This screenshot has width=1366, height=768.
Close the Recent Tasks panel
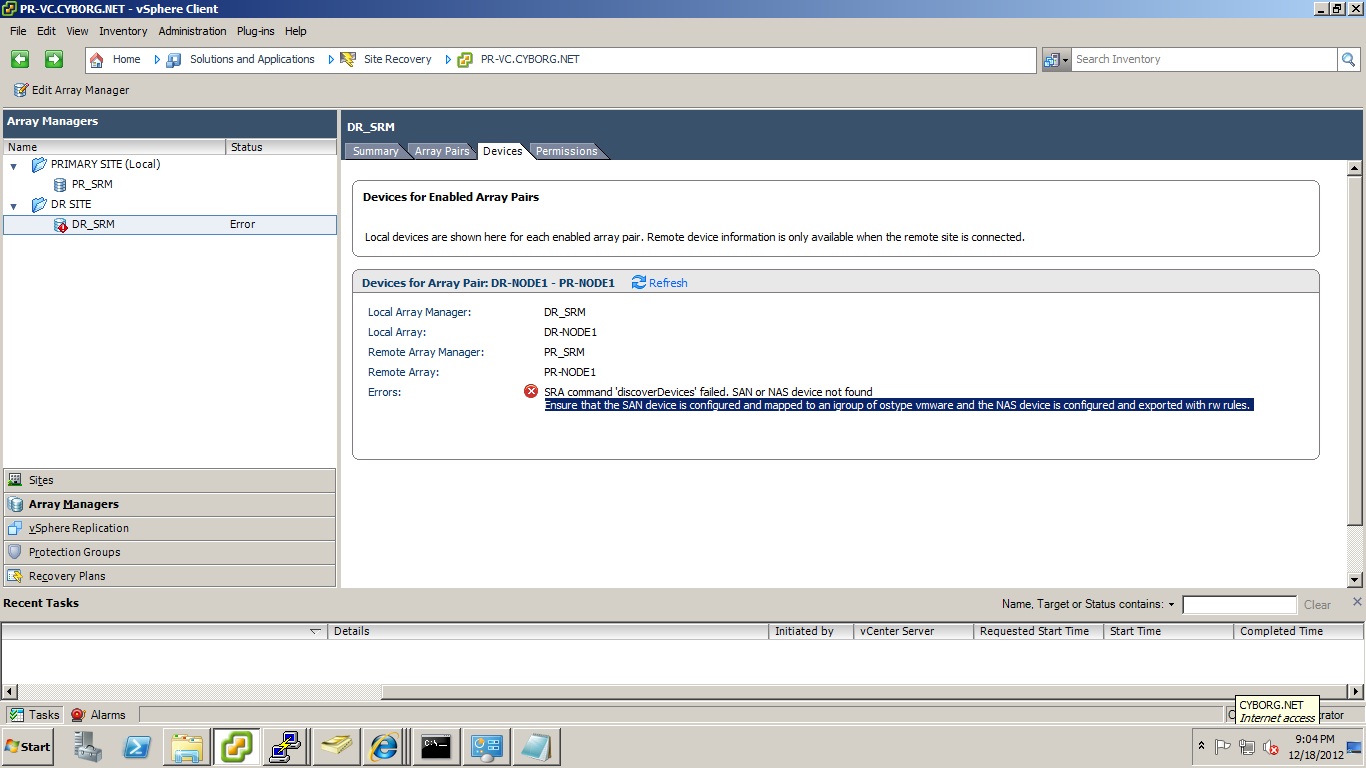pos(1357,602)
